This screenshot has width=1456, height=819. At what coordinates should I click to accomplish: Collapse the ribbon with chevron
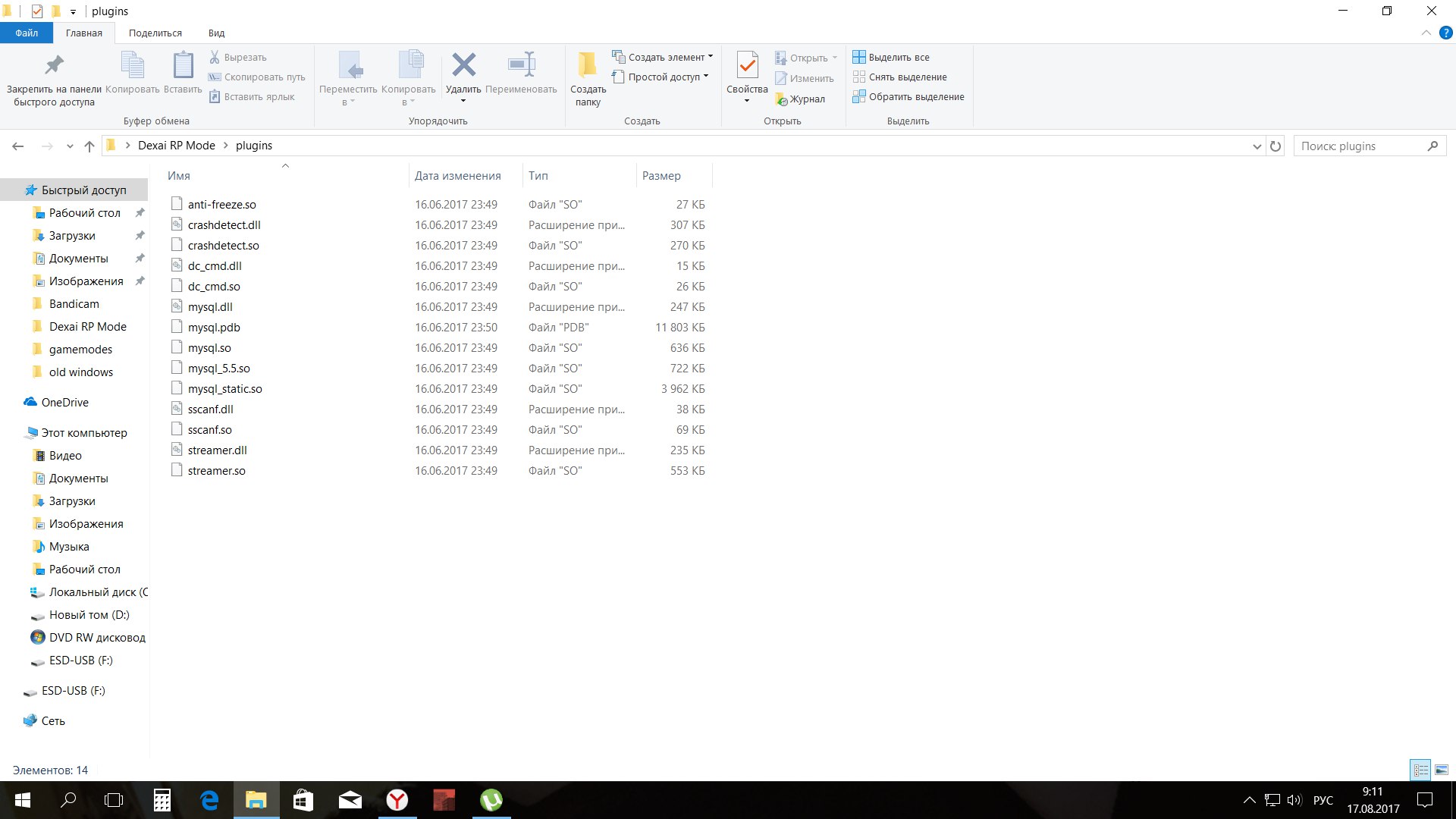coord(1426,33)
